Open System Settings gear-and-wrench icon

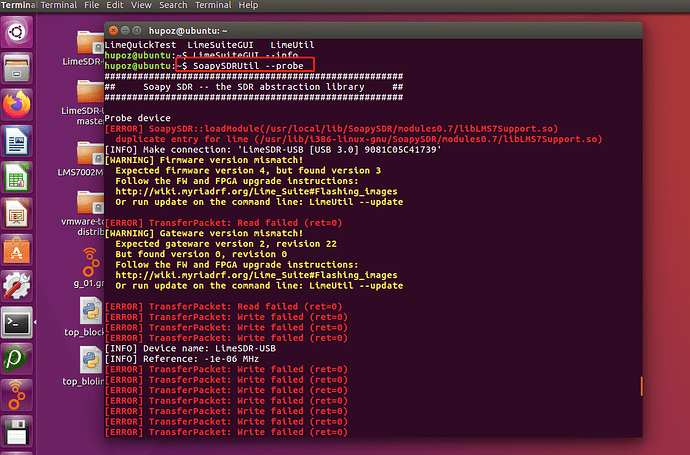(x=17, y=286)
